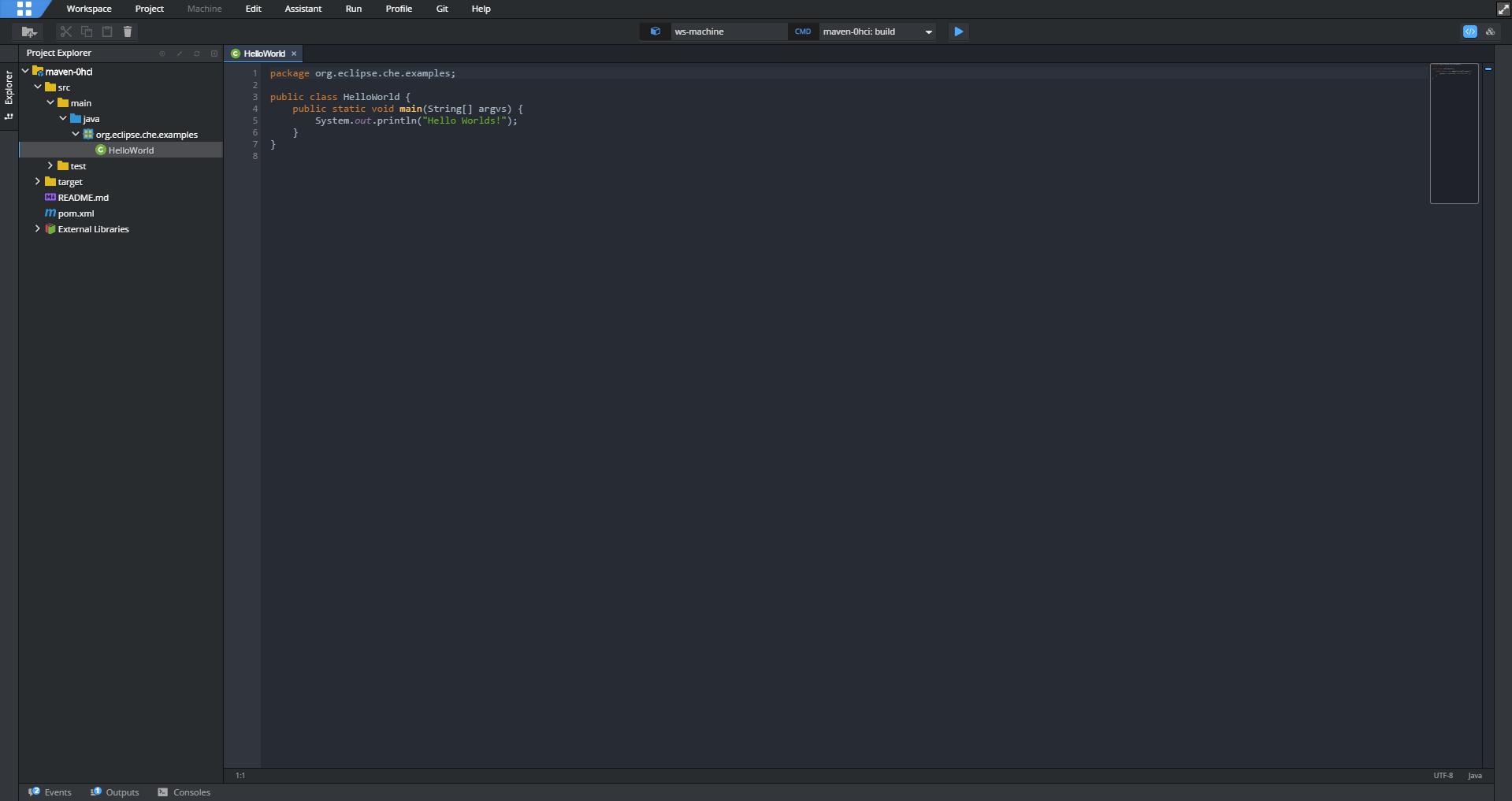Click the fullscreen expand icon at top right

[1503, 9]
